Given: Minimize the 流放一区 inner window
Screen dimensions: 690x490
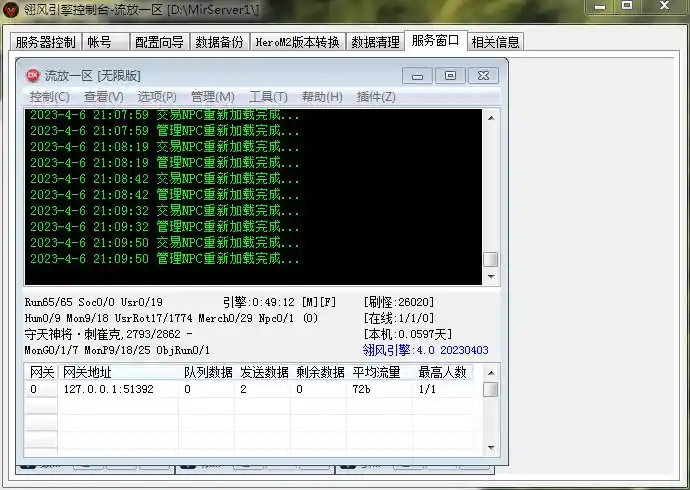Looking at the screenshot, I should point(417,76).
